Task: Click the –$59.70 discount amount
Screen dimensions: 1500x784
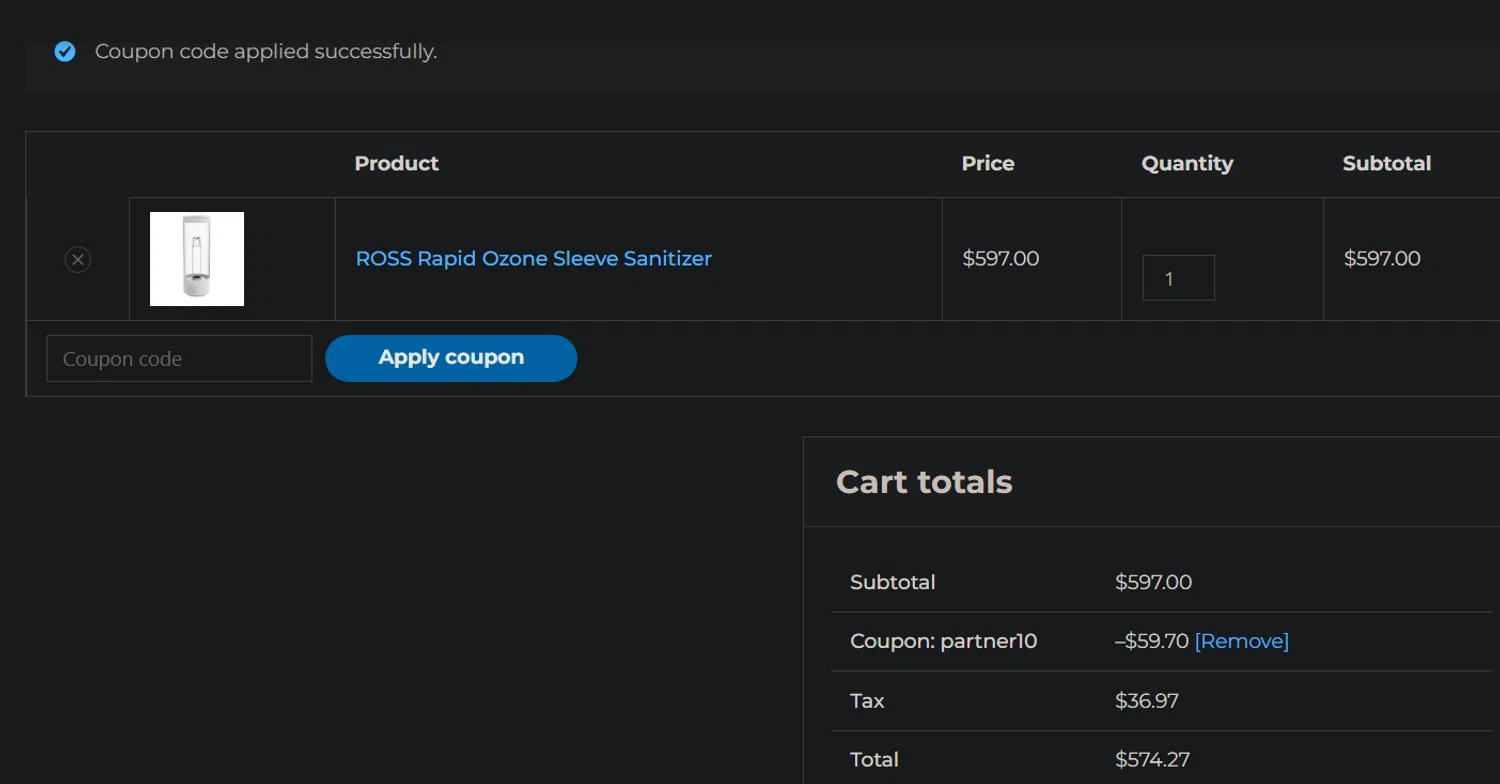Action: click(x=1151, y=641)
